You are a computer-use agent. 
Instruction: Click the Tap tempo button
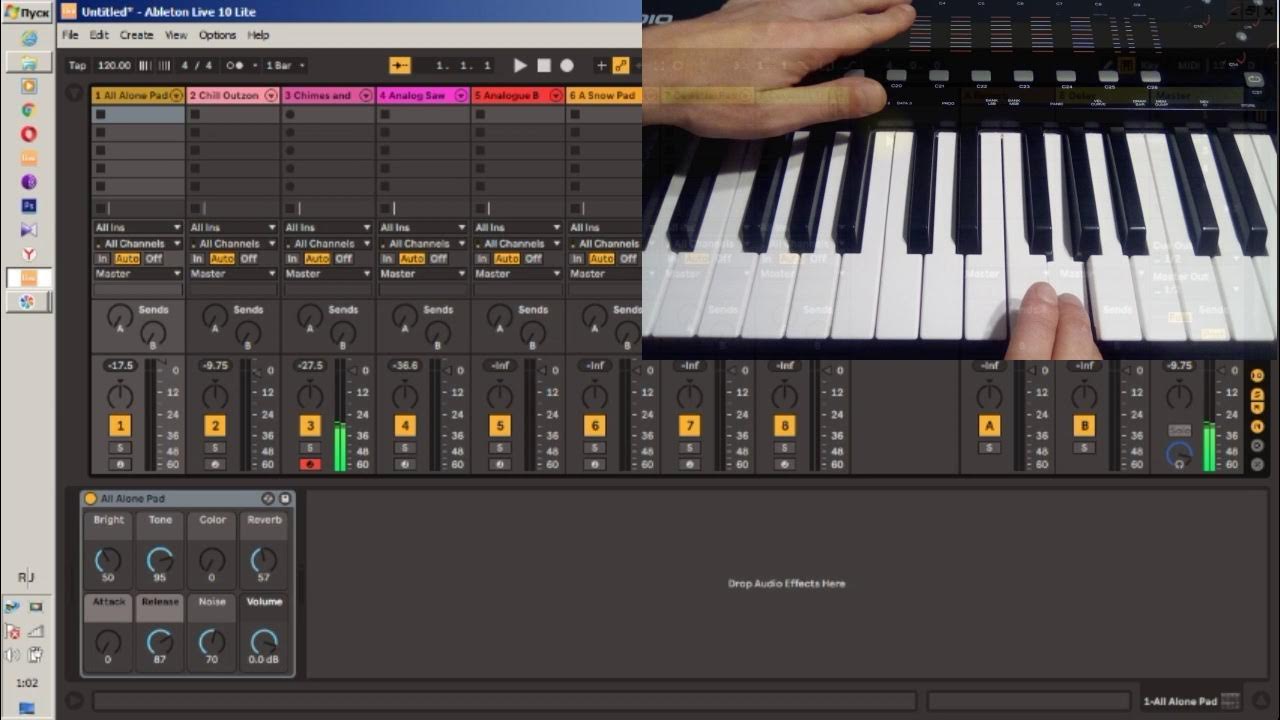coord(77,65)
